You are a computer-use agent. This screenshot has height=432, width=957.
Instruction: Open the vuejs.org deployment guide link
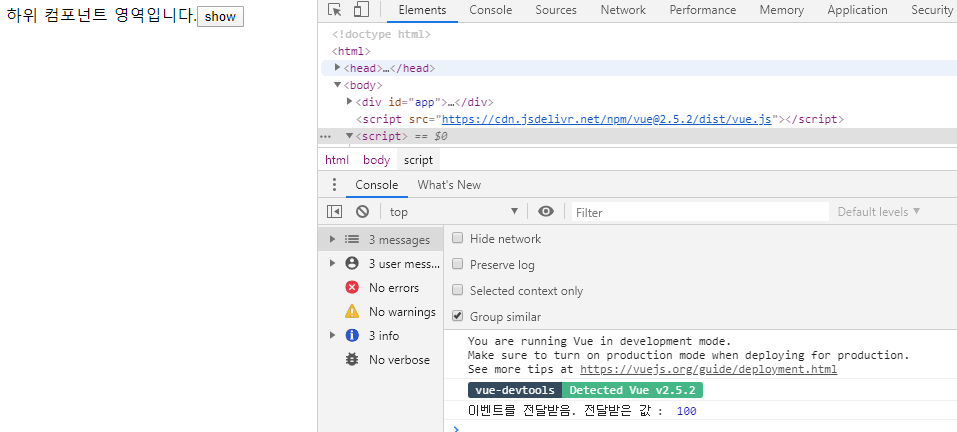709,369
